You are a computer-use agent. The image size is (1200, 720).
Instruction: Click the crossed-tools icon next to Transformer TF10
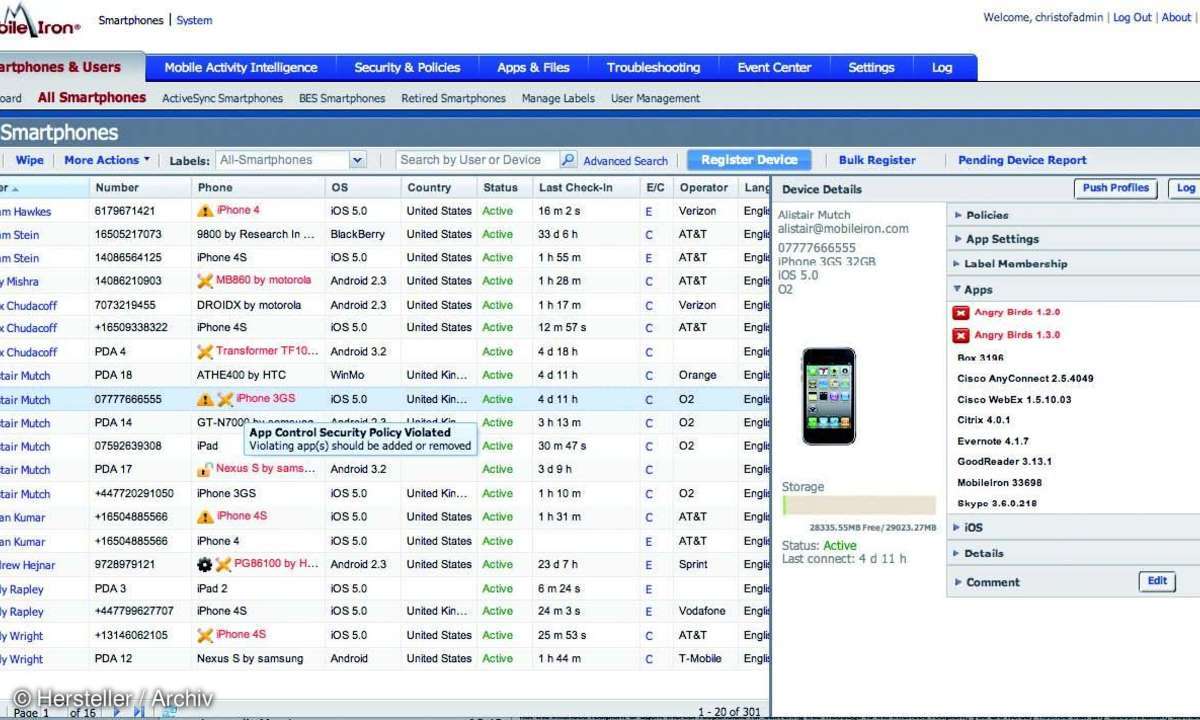coord(205,352)
